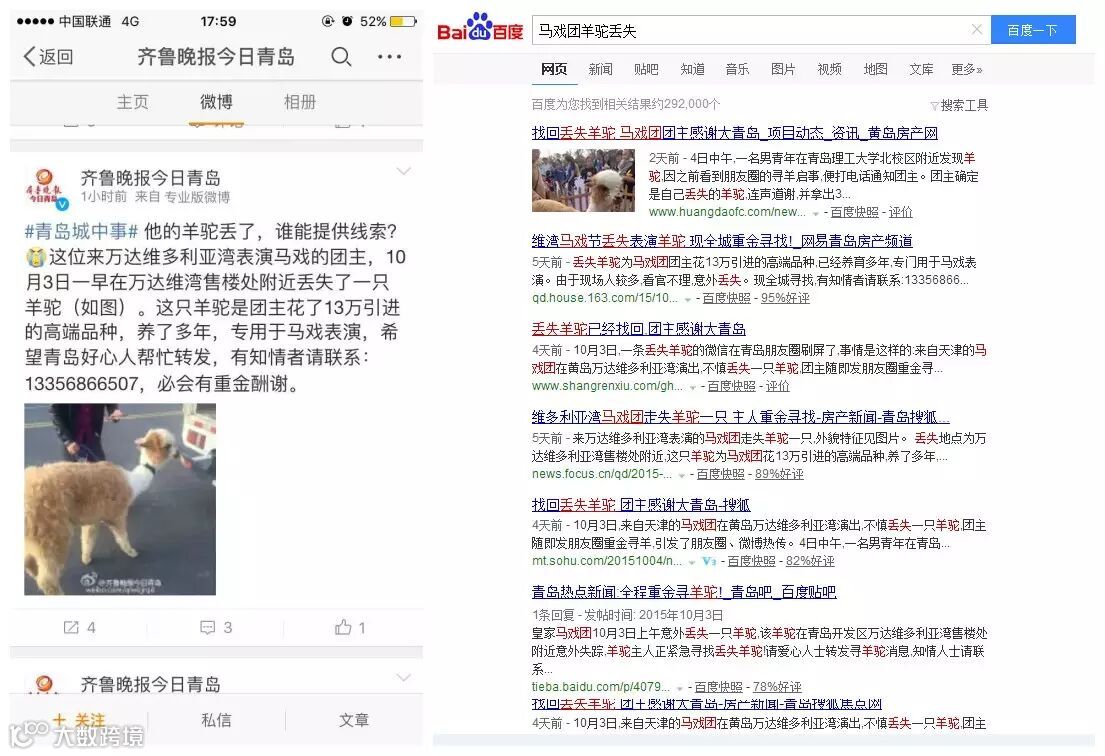
Task: Expand dropdown arrow beside www.shangrenxiu.com URL
Action: point(693,387)
